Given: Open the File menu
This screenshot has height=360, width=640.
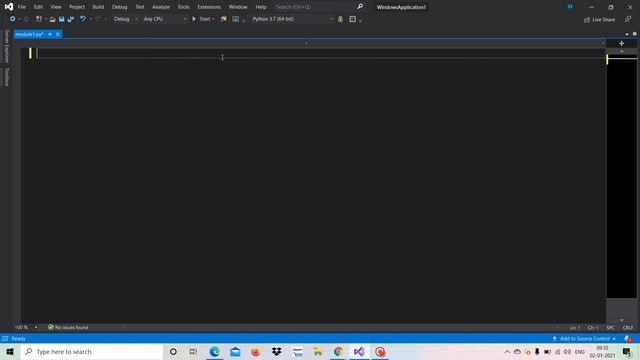Looking at the screenshot, I should click(22, 7).
